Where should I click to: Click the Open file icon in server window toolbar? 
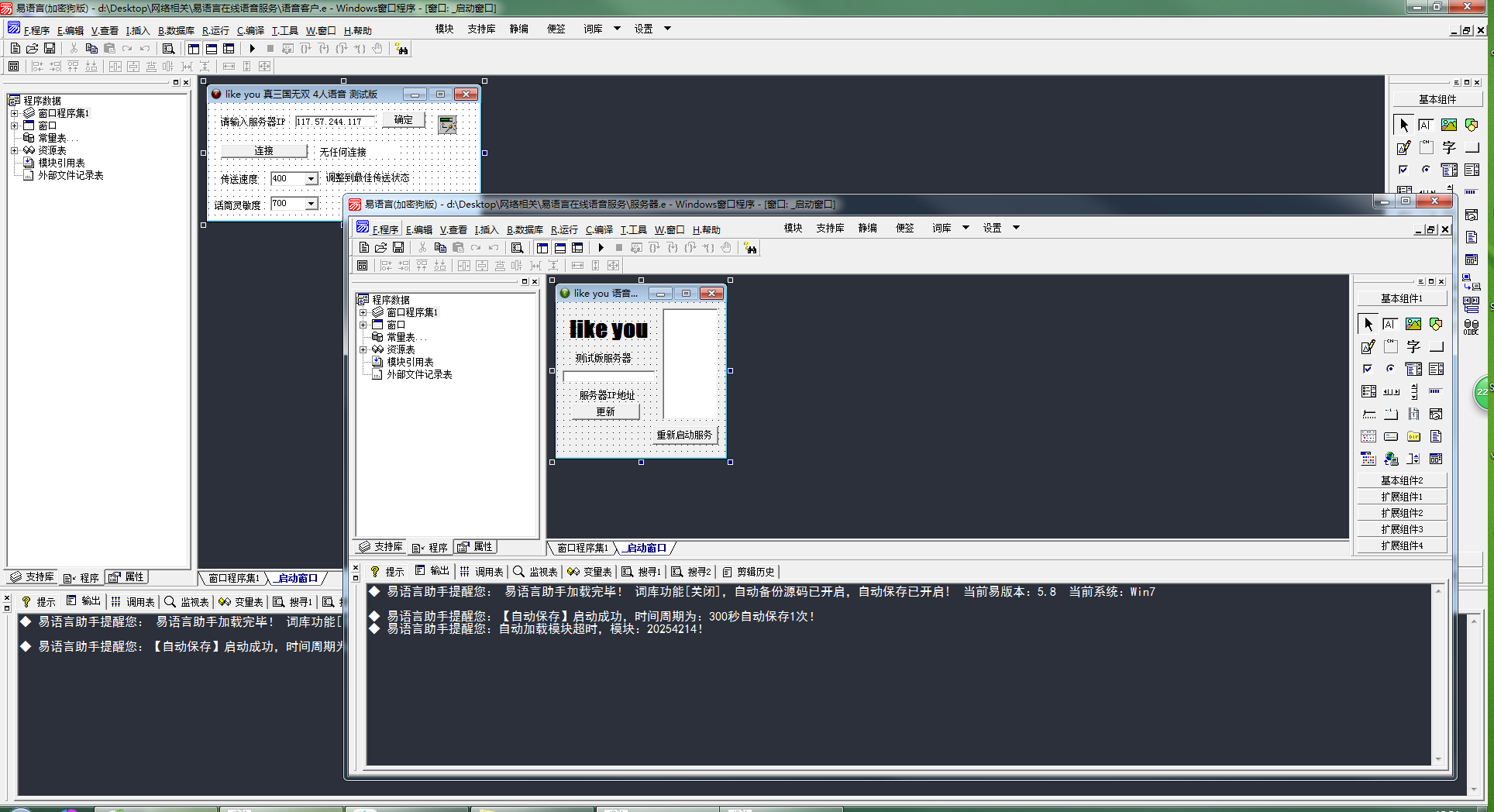[x=380, y=248]
